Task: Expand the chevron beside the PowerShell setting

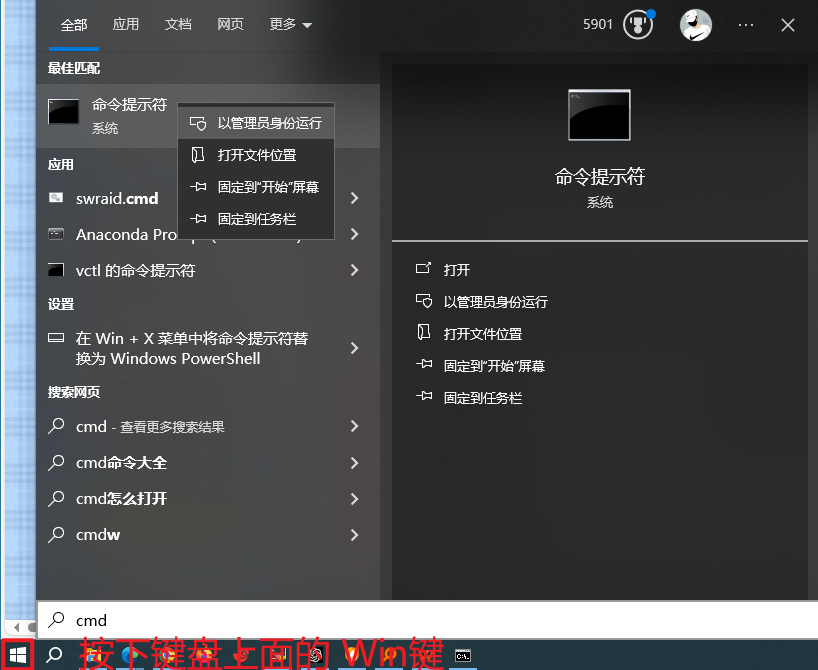Action: coord(355,348)
